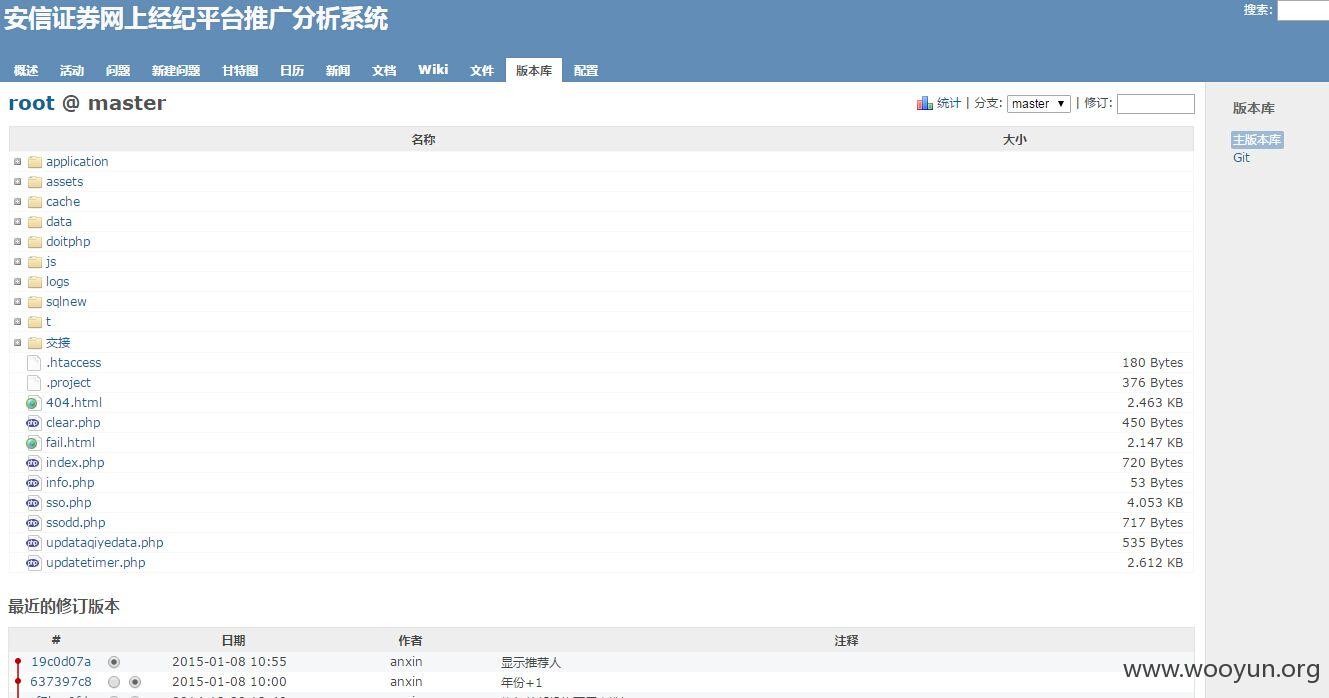Open the 新建问题 tab
Screen dimensions: 1329x698
coord(176,70)
